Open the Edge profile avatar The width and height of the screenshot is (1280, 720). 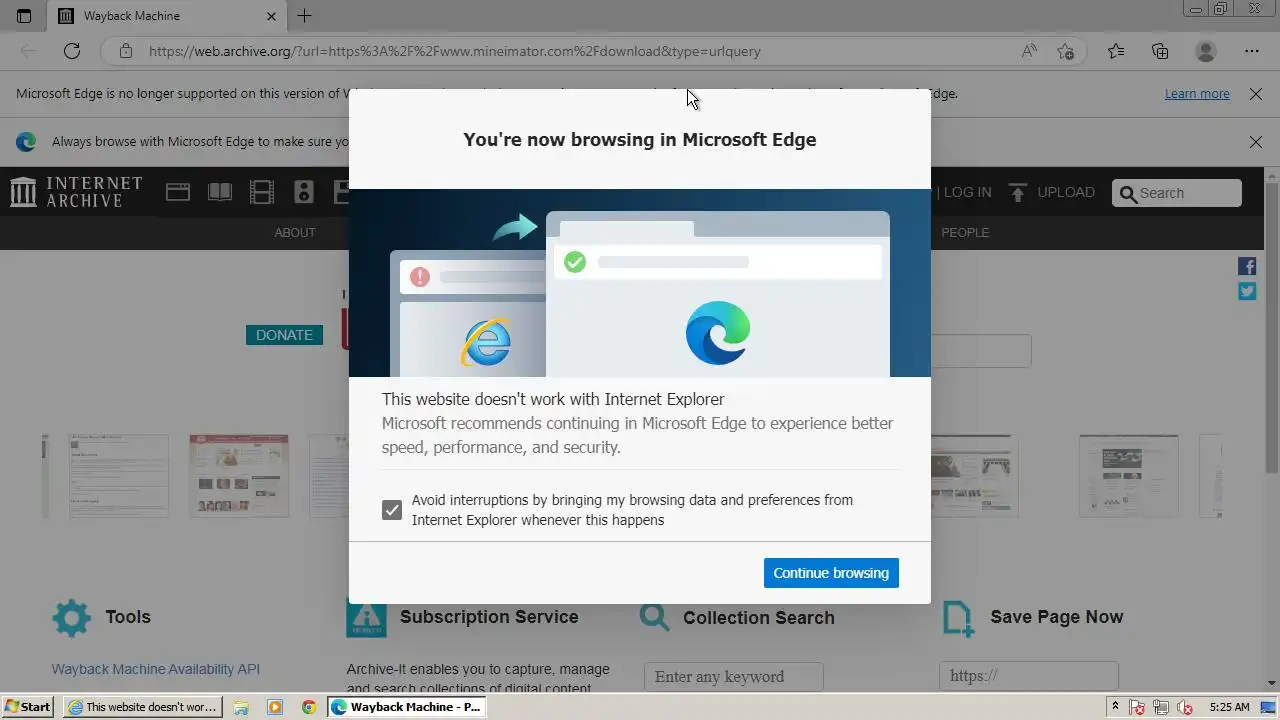(1206, 51)
